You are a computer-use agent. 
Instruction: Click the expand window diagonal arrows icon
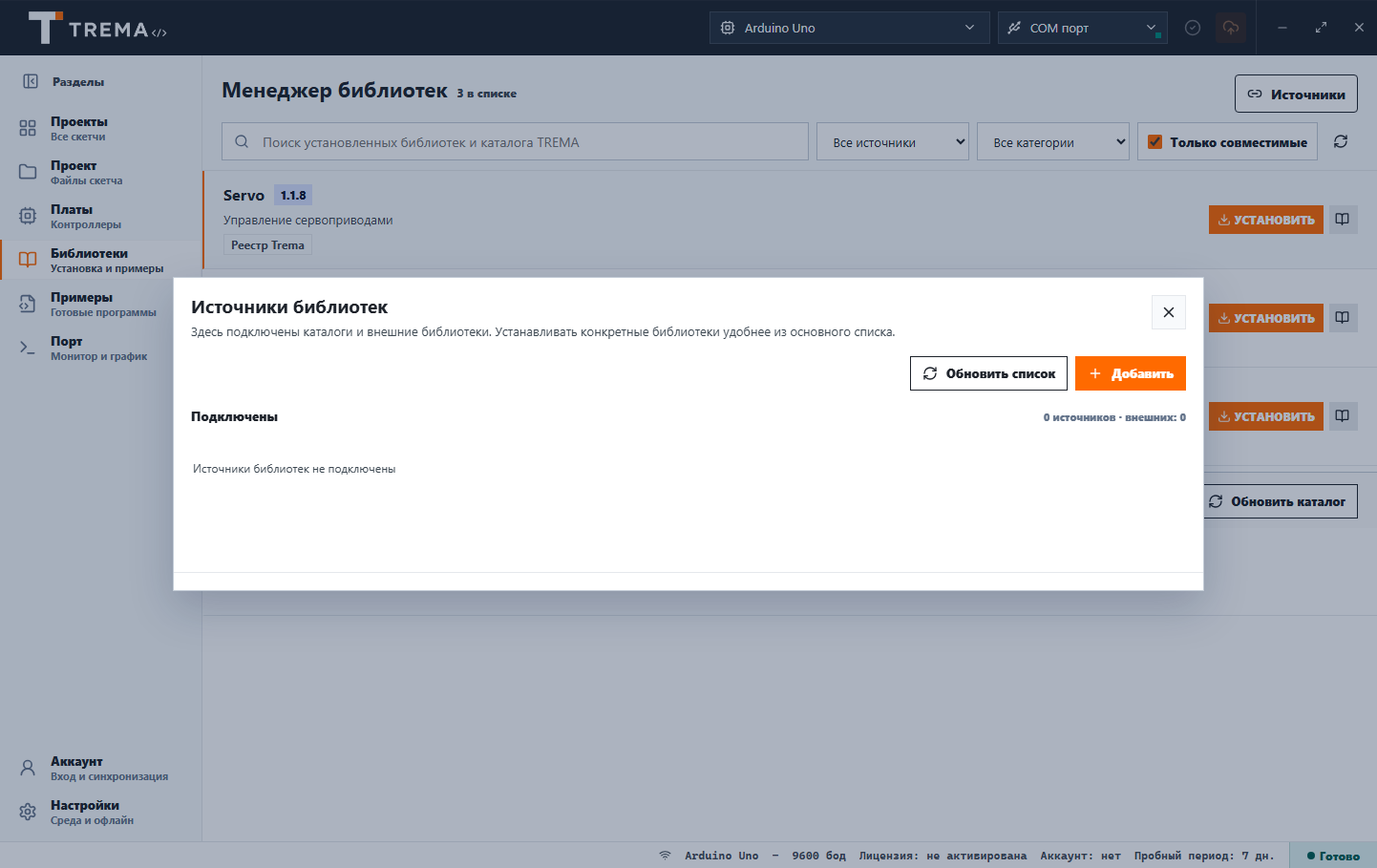pyautogui.click(x=1321, y=28)
